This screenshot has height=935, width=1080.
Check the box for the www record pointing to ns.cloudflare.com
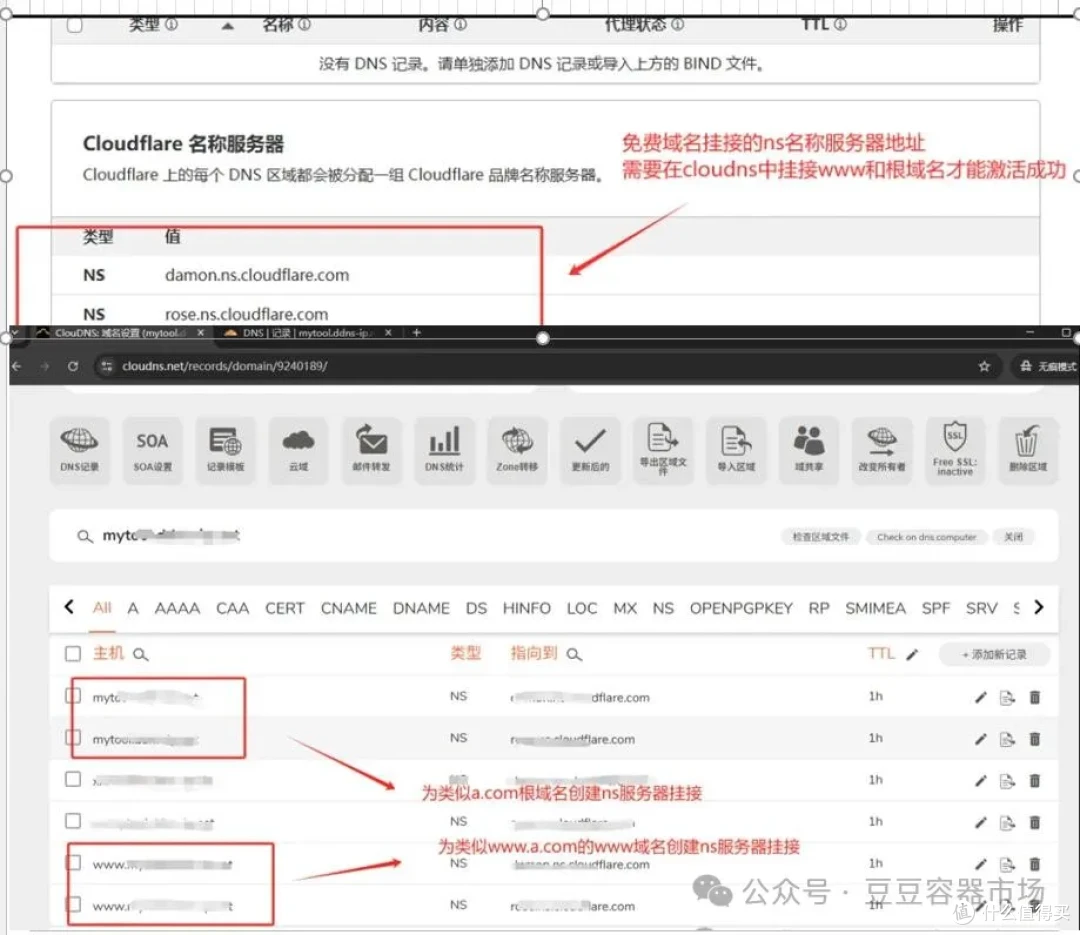click(x=73, y=863)
